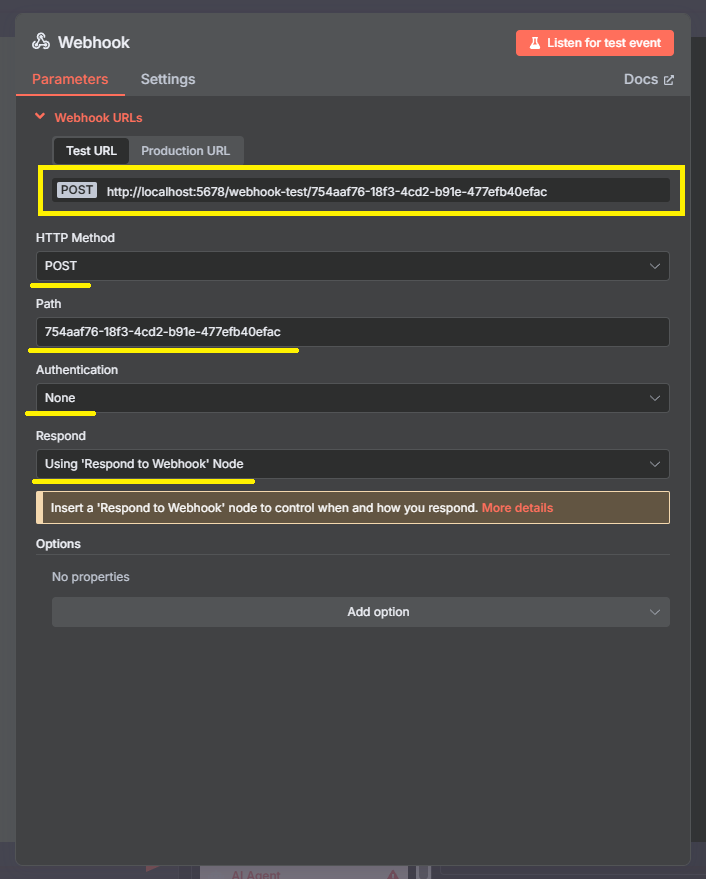
Task: Open the HTTP Method POST dropdown
Action: tap(353, 266)
